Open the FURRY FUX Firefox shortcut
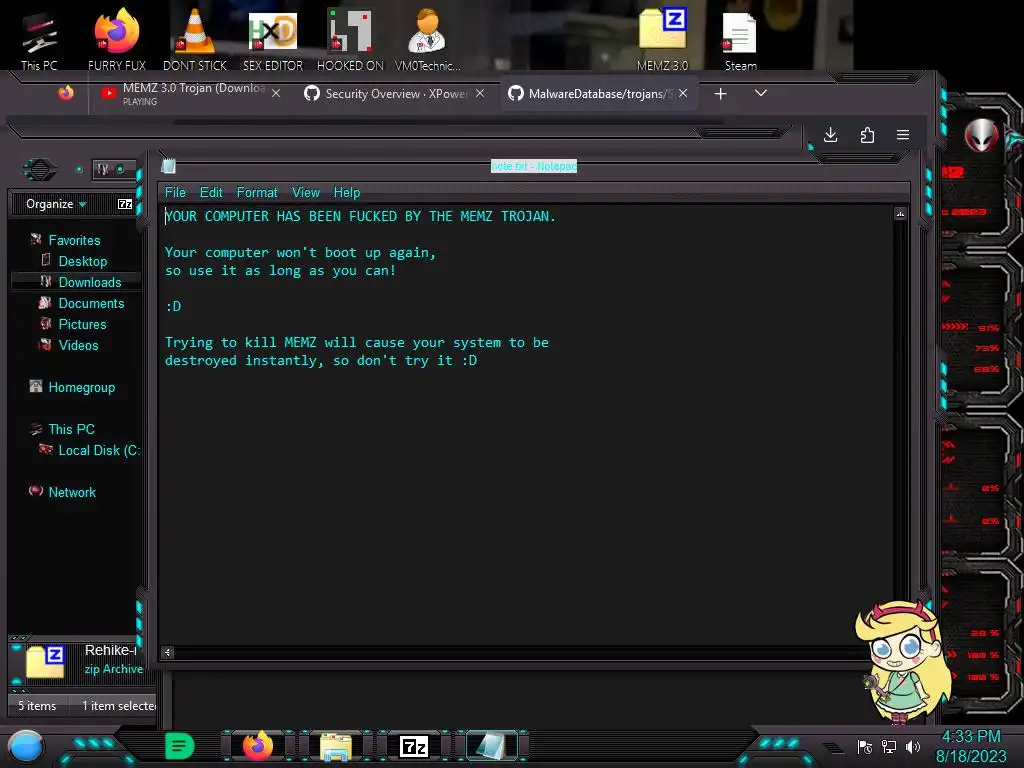The image size is (1024, 768). click(x=117, y=37)
